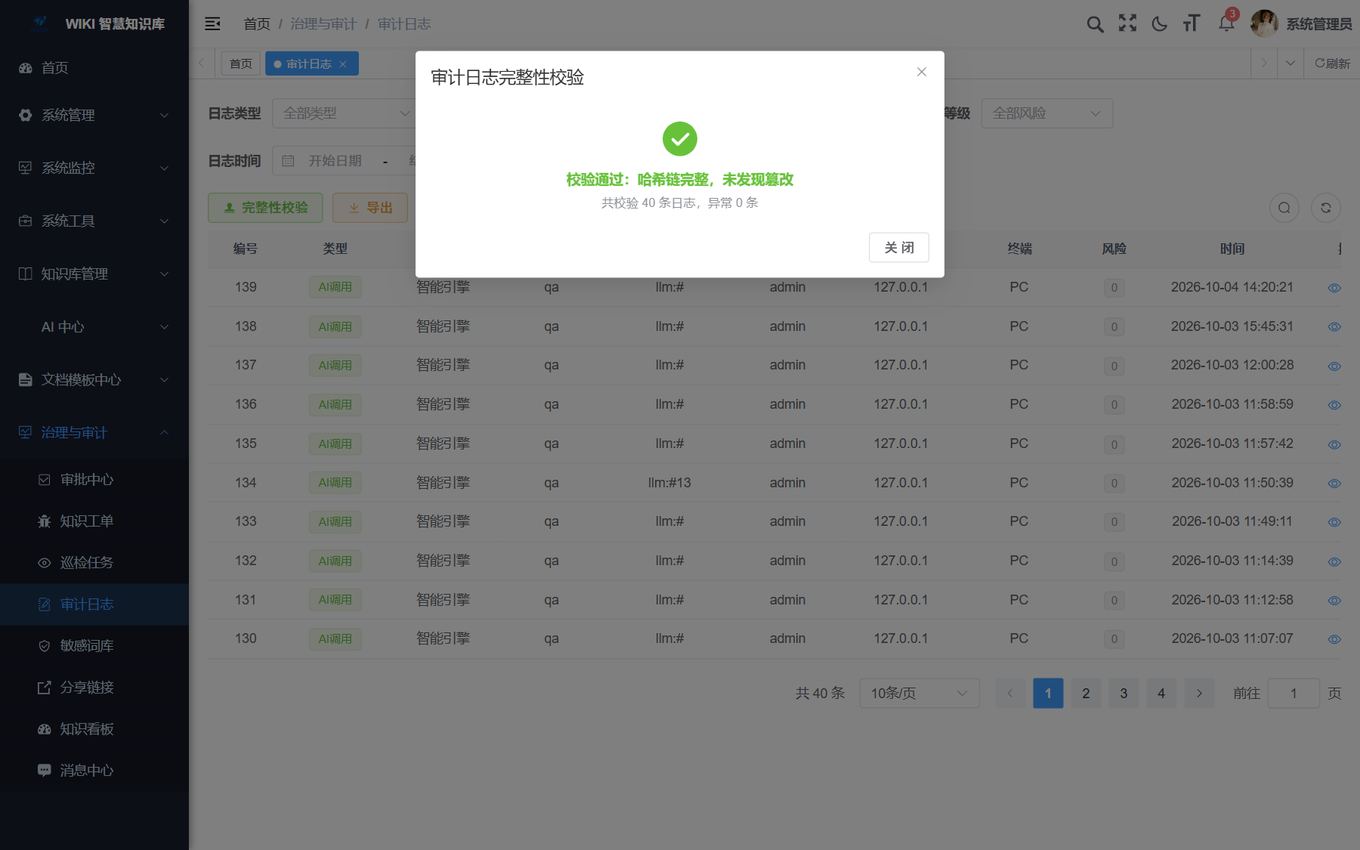Expand 系统监控 sidebar menu
The height and width of the screenshot is (850, 1360).
tap(94, 168)
